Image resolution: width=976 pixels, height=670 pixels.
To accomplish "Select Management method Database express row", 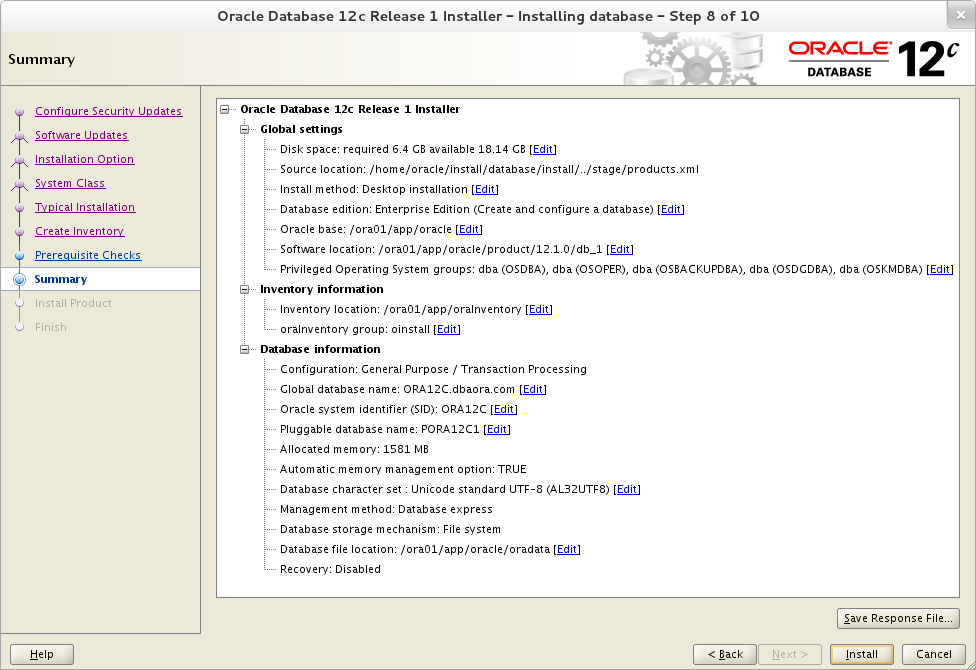I will pyautogui.click(x=386, y=509).
